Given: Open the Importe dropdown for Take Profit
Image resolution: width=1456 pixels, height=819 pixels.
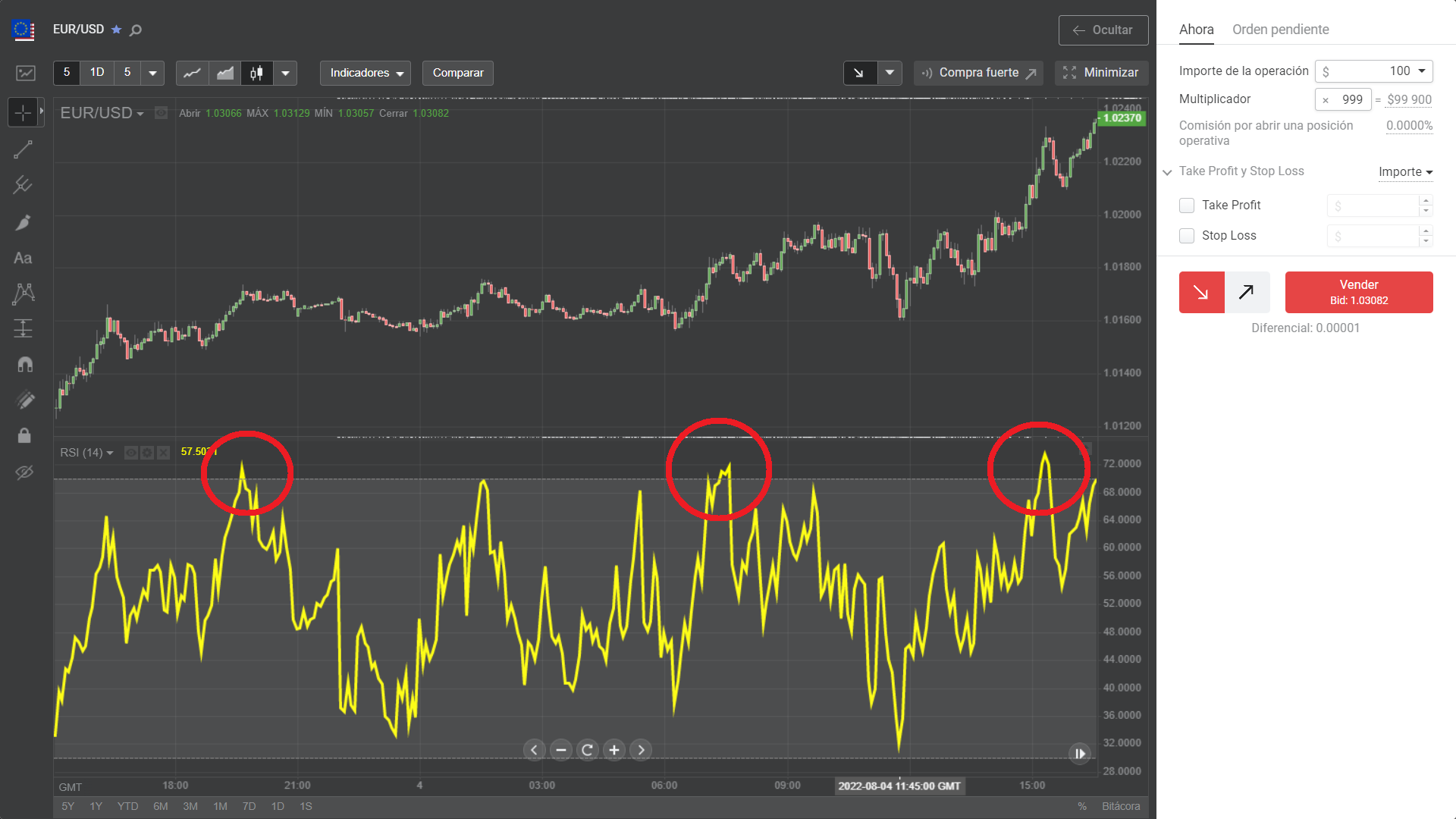Looking at the screenshot, I should (x=1405, y=172).
